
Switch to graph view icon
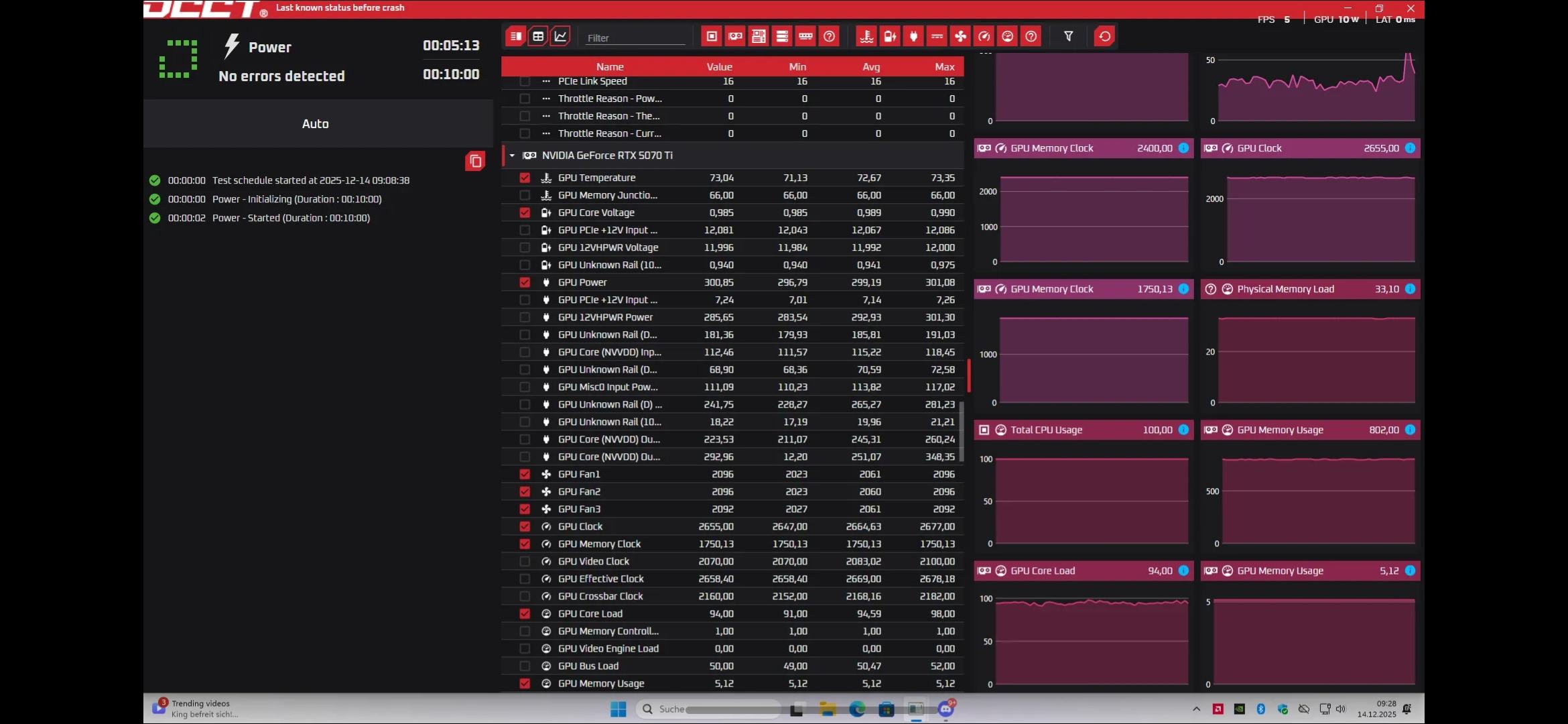560,36
